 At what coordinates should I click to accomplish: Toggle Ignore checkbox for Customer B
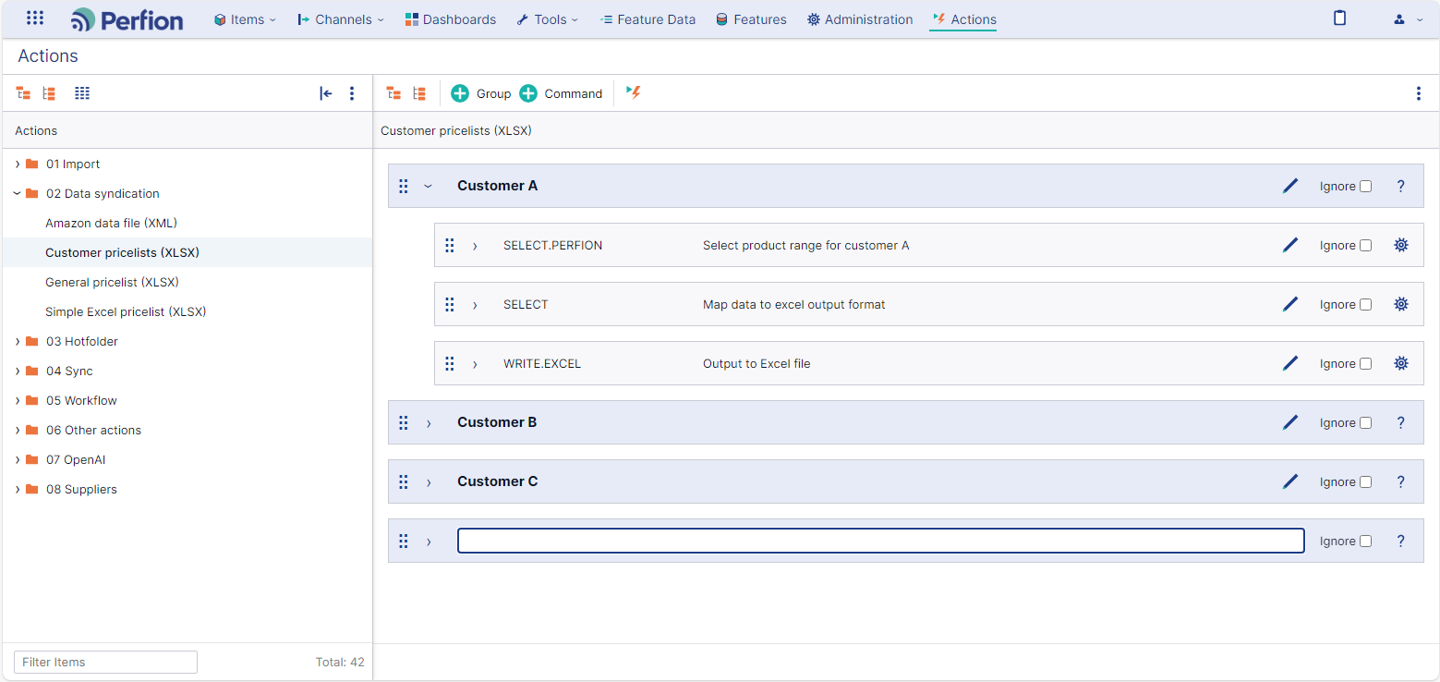(1366, 423)
